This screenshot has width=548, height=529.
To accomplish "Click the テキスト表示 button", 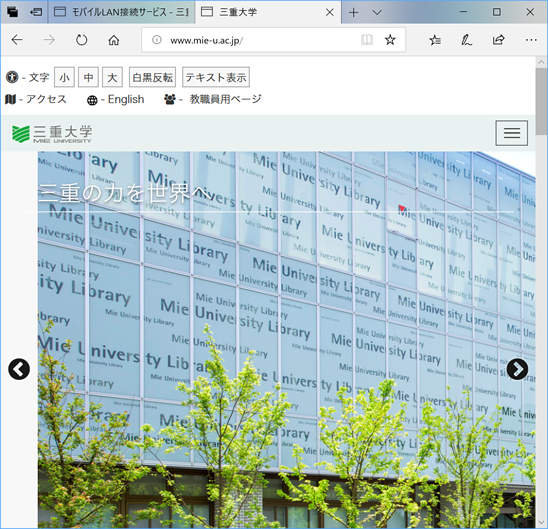I will [216, 77].
